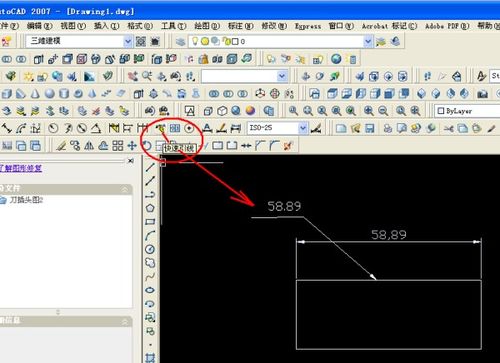
Task: Click the Cone solid modeling icon
Action: [35, 94]
